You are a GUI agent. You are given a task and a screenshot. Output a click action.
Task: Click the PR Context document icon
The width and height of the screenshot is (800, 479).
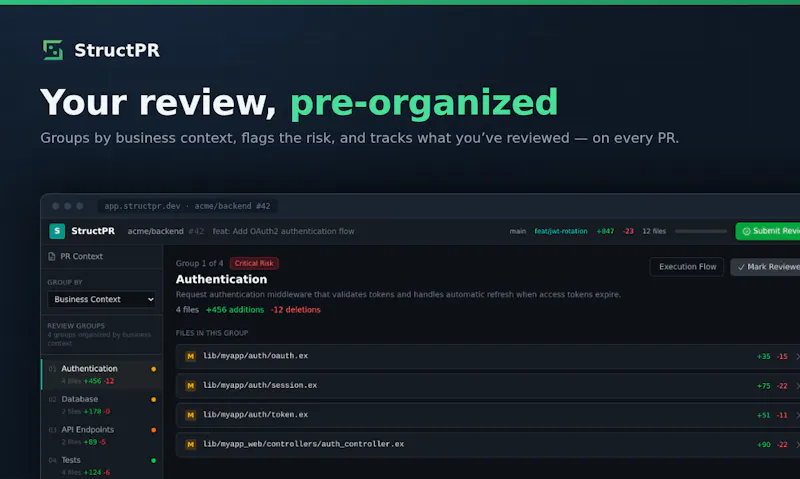(x=52, y=257)
